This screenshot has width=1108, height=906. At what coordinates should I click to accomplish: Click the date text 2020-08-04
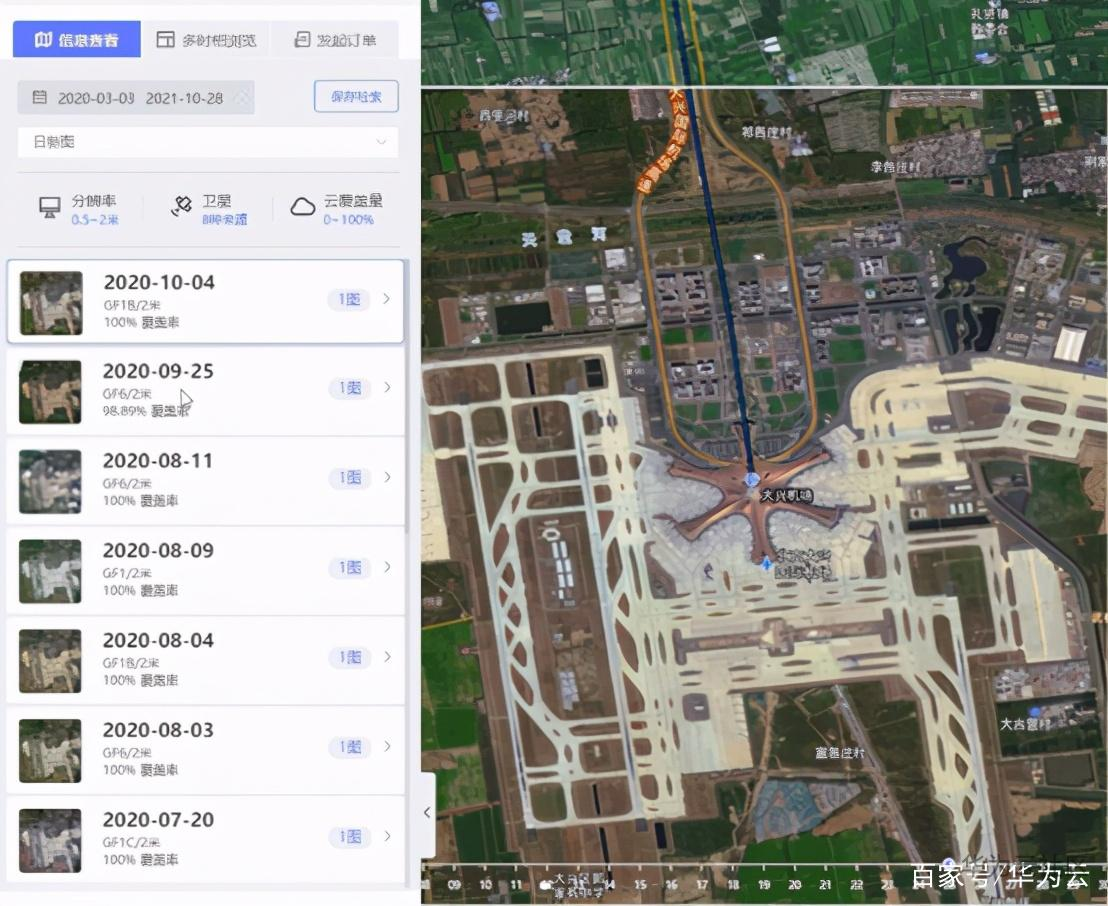[158, 640]
